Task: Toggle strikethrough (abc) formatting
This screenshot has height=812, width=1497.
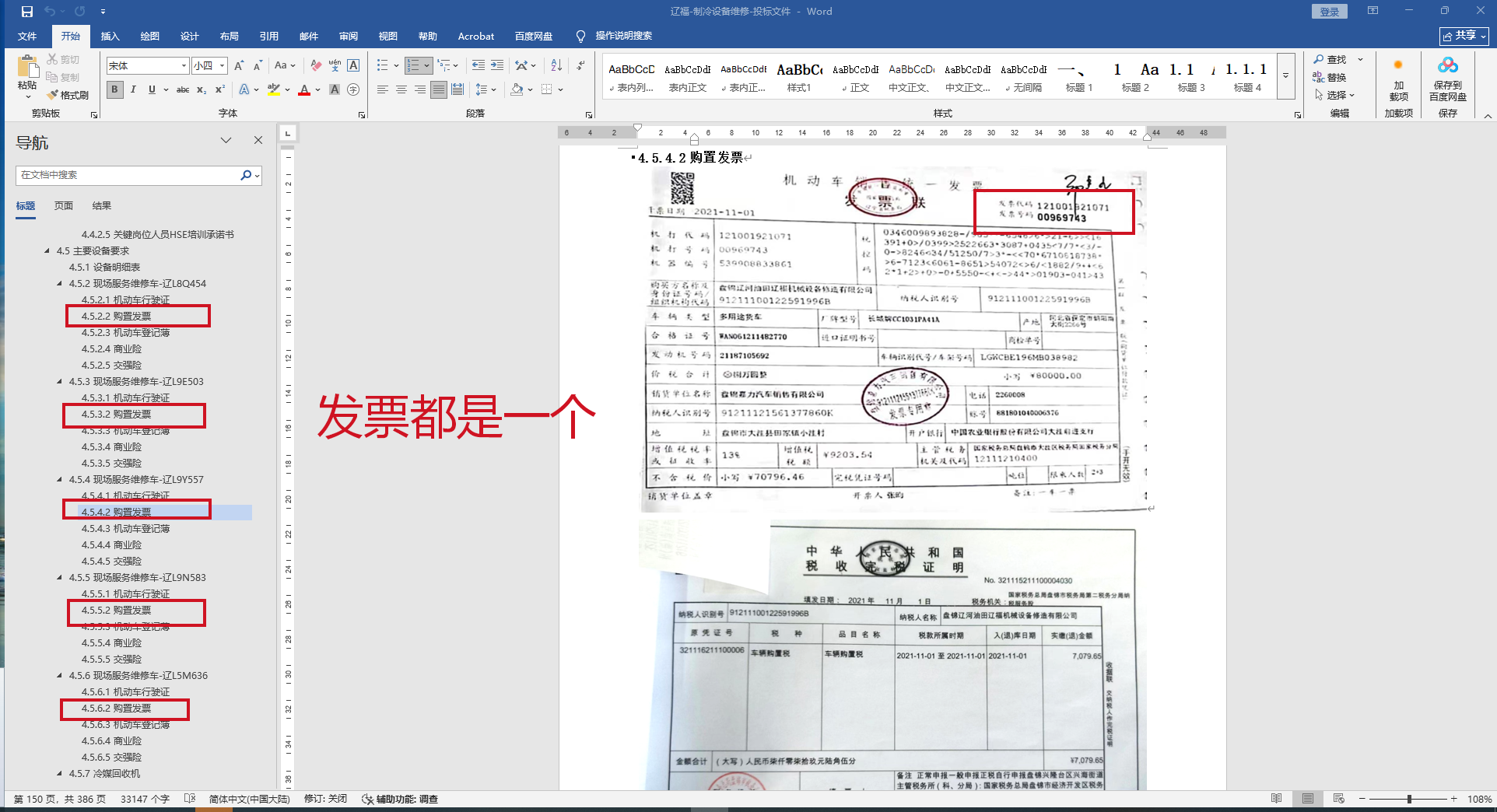Action: 183,89
